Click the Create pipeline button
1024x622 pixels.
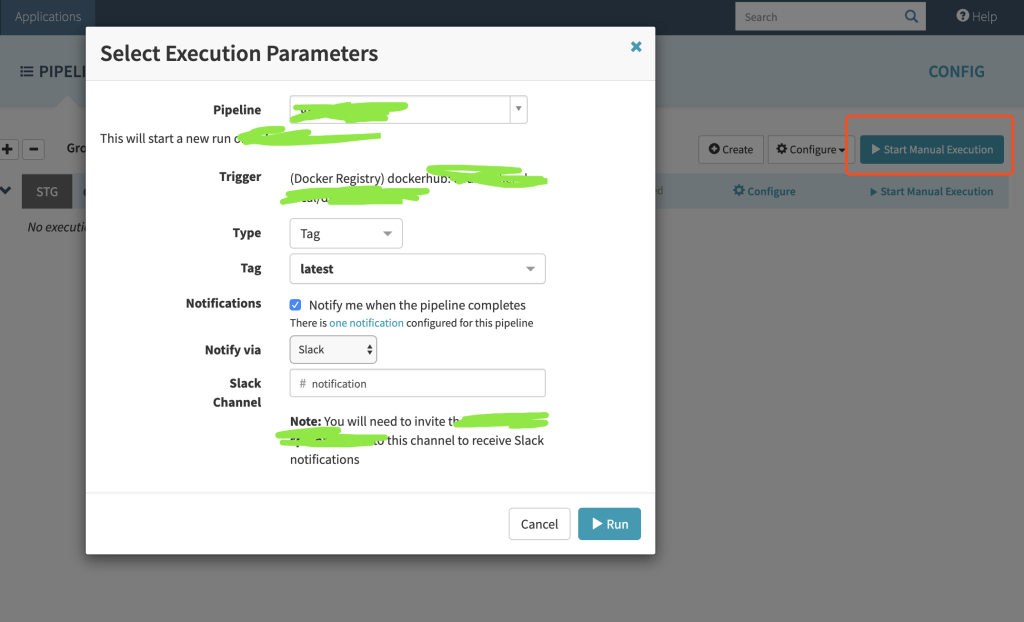coord(730,150)
